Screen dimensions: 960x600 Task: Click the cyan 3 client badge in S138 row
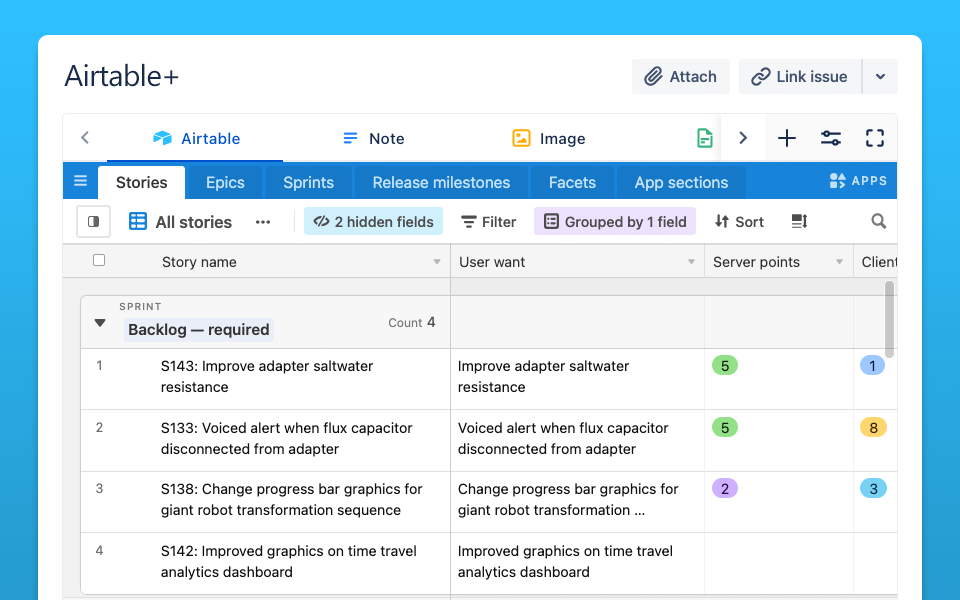click(874, 489)
